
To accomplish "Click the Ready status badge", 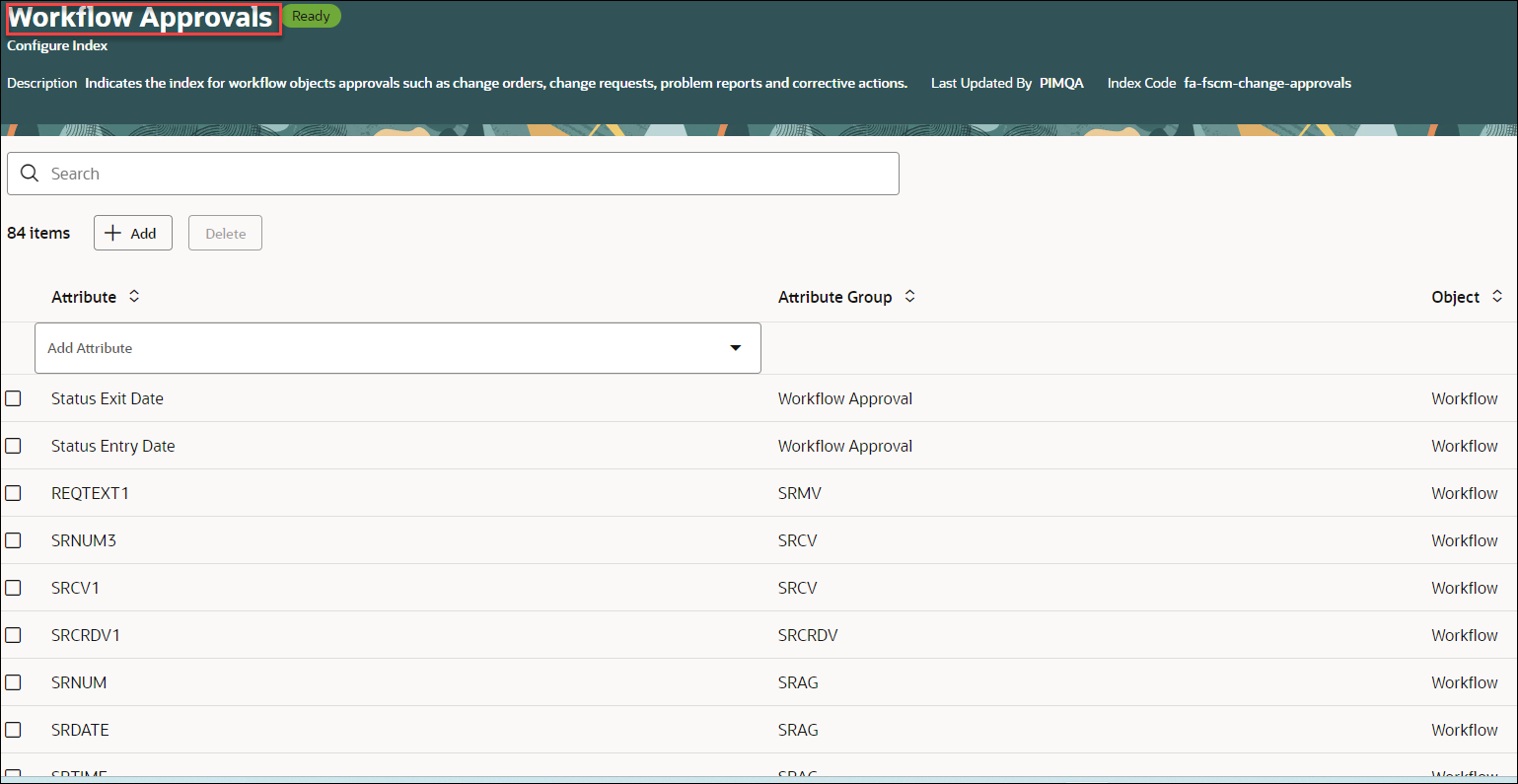I will pyautogui.click(x=311, y=16).
